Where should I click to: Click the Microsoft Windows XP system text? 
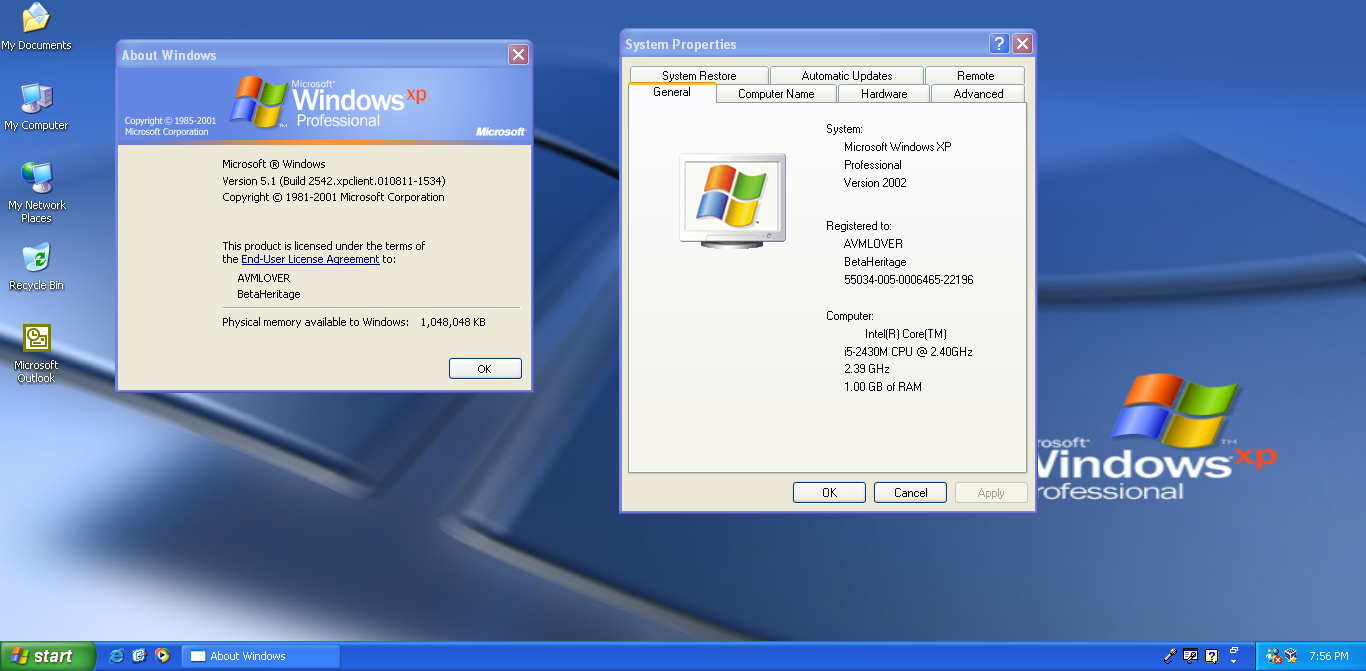pyautogui.click(x=897, y=147)
